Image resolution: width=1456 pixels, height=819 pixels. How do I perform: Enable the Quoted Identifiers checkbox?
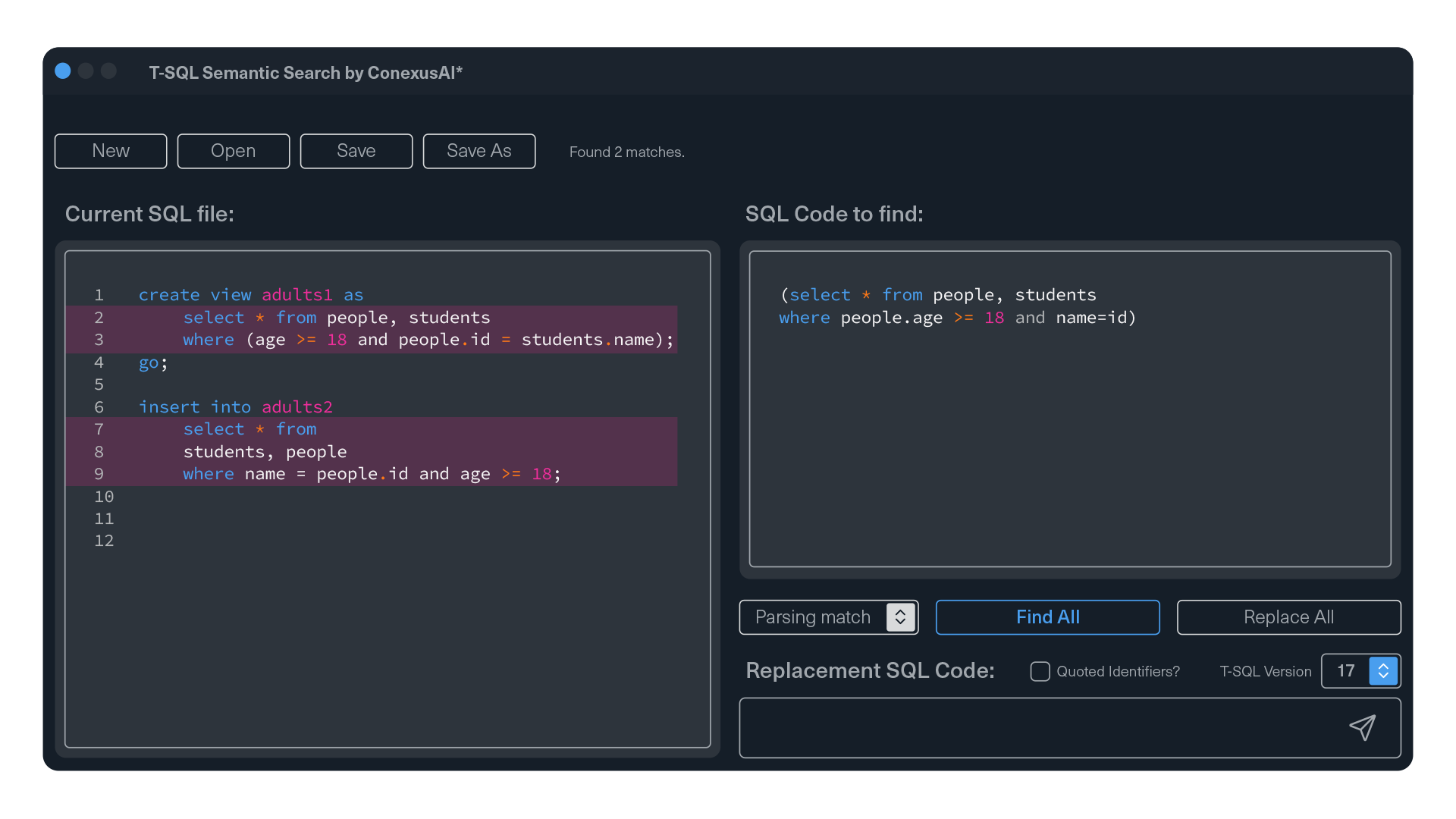pos(1040,671)
